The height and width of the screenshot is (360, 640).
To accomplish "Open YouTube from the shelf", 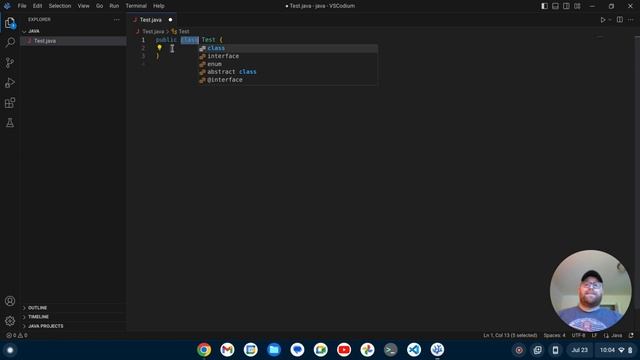I will [x=344, y=350].
